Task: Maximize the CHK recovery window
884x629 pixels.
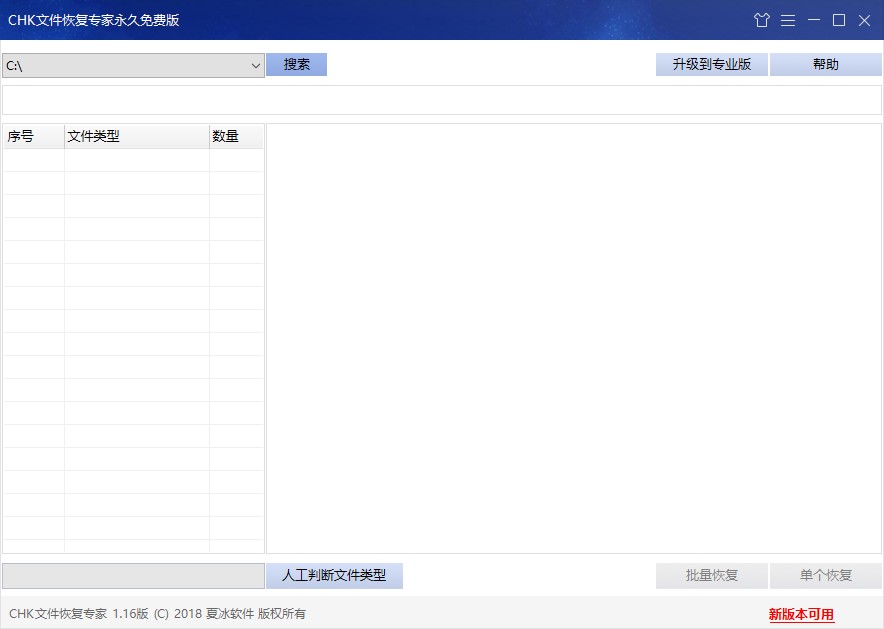Action: coord(839,20)
